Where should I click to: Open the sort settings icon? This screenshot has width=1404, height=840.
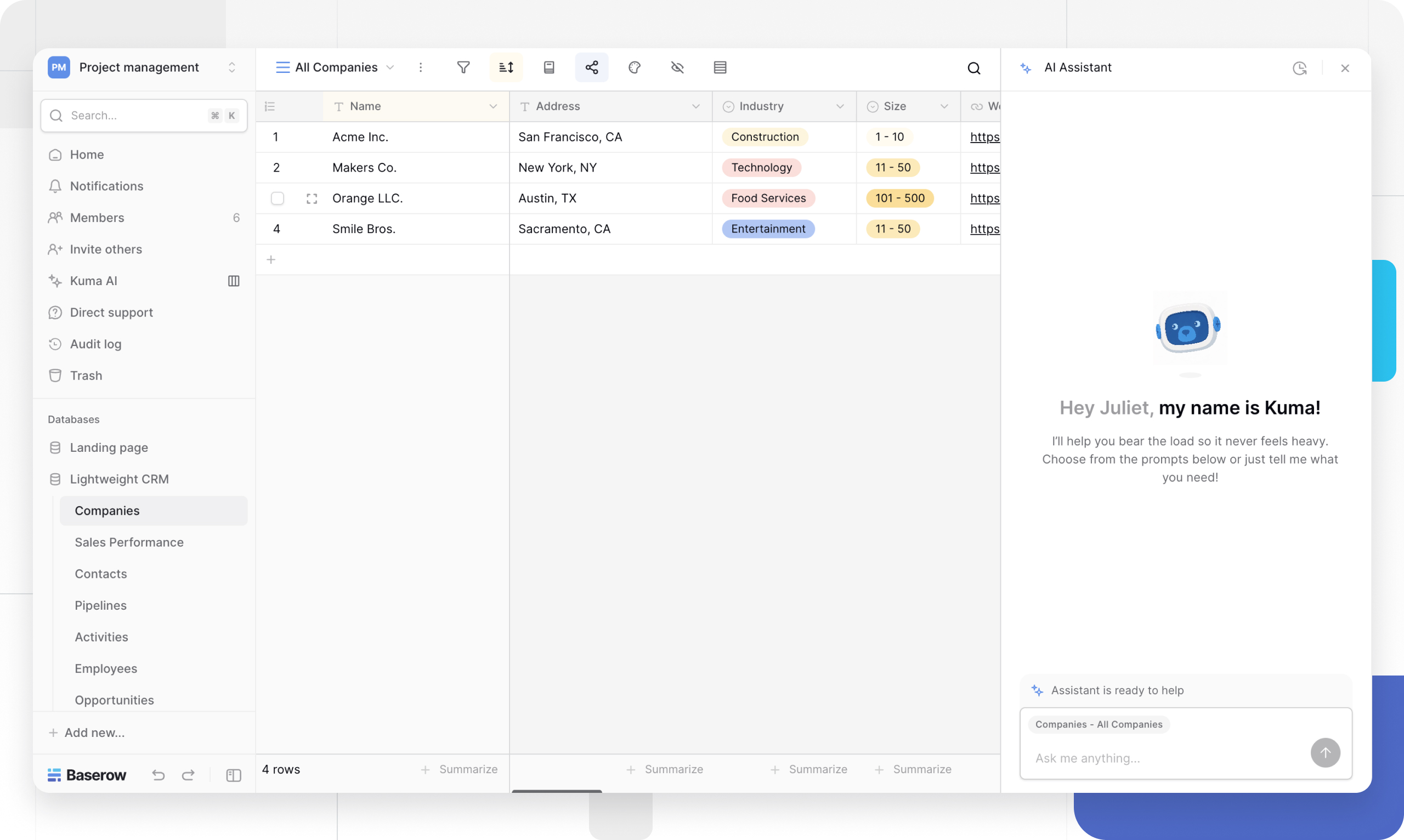pos(506,67)
